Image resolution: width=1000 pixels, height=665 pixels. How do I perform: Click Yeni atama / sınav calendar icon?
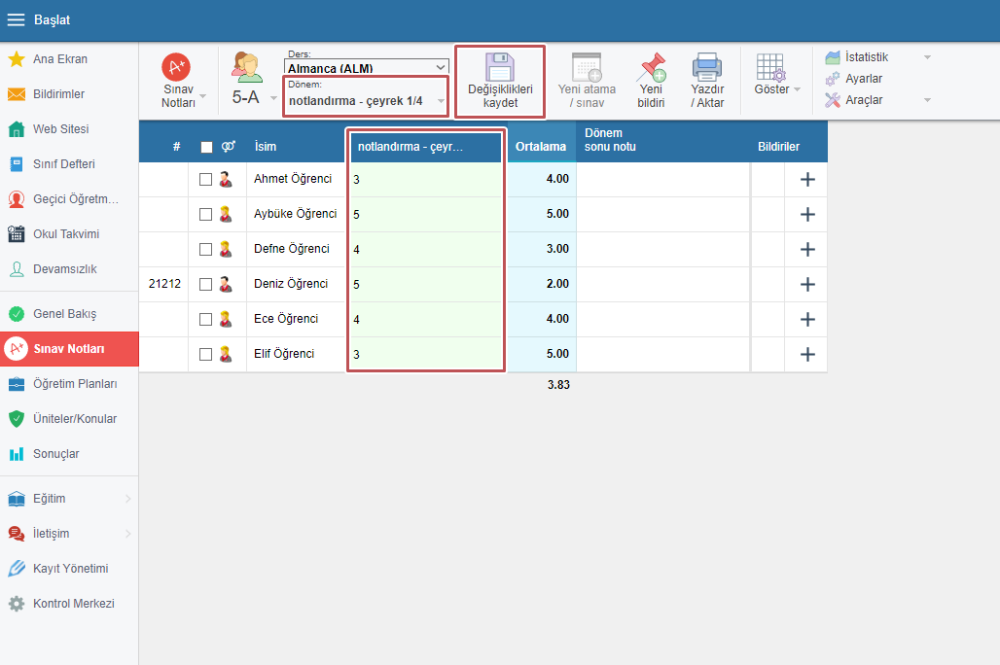pyautogui.click(x=587, y=67)
